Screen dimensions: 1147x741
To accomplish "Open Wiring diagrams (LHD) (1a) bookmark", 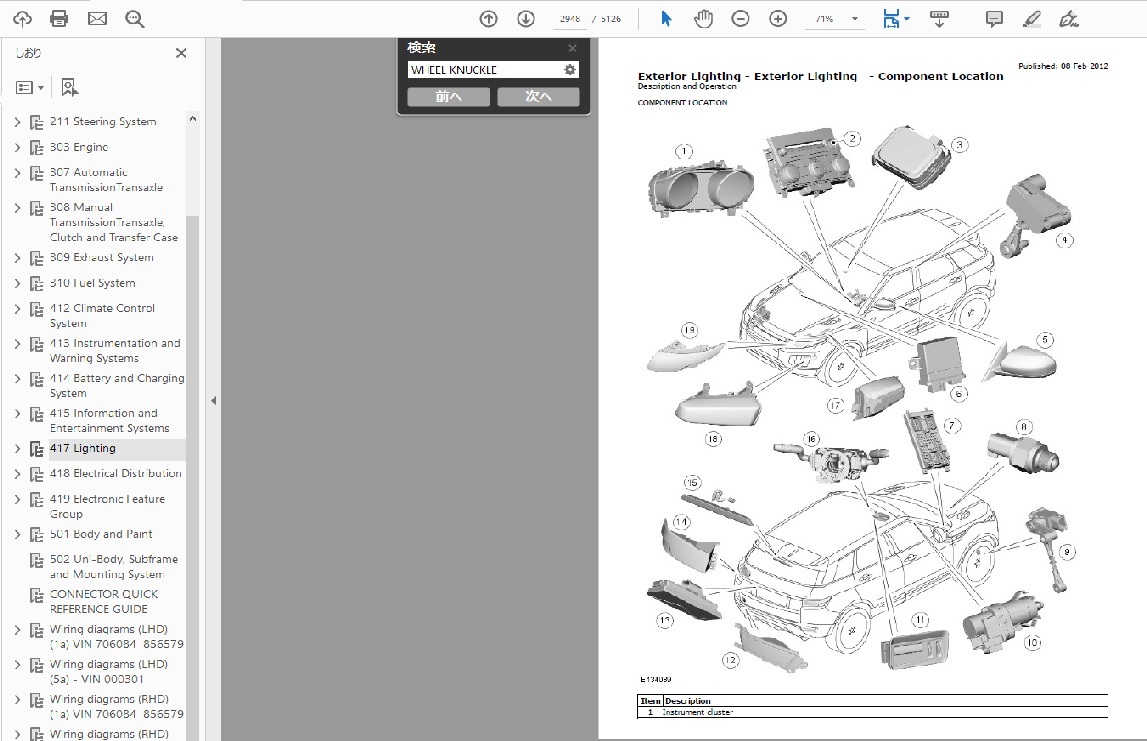I will [116, 636].
